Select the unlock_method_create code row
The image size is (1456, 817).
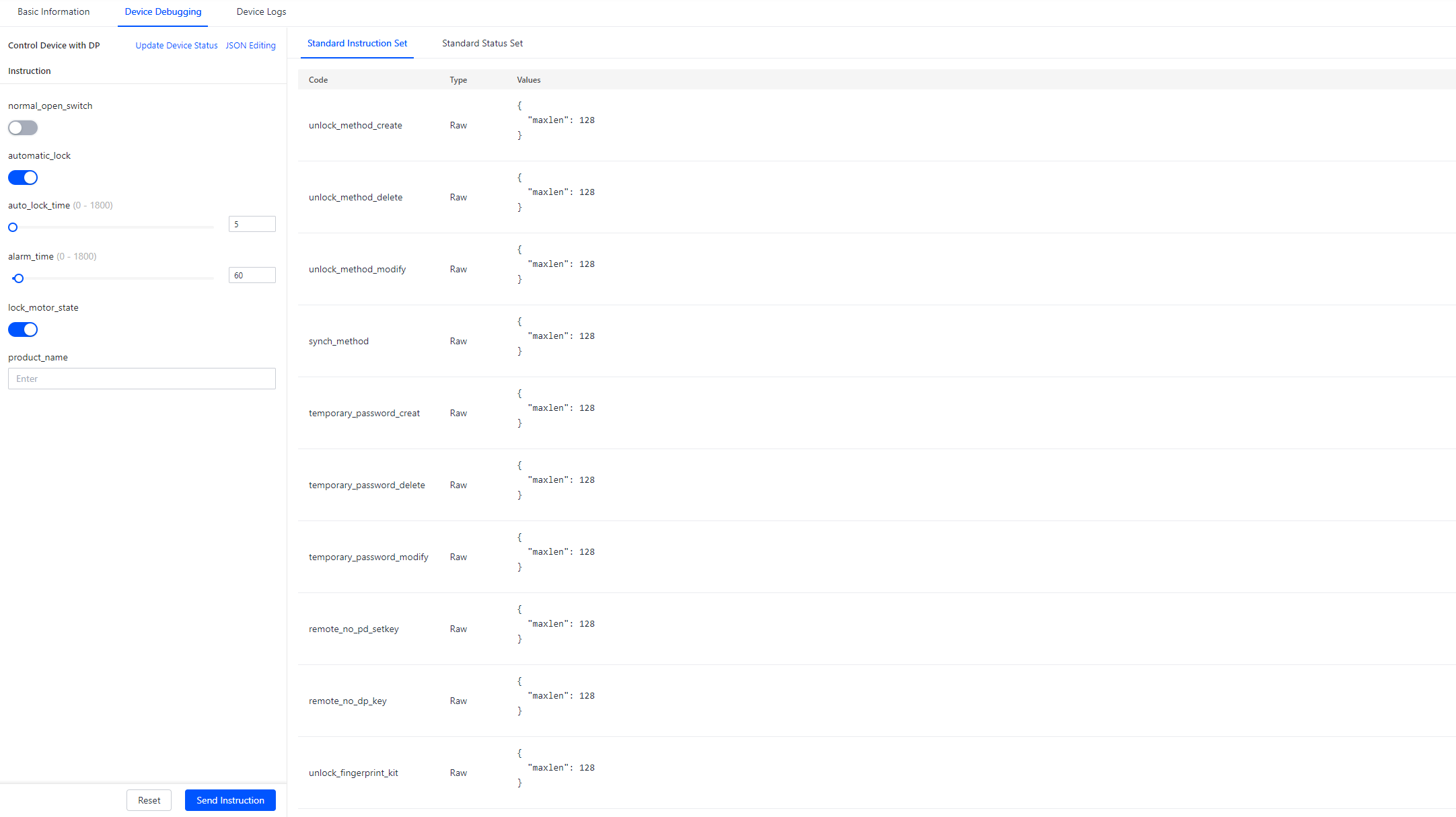pyautogui.click(x=355, y=125)
